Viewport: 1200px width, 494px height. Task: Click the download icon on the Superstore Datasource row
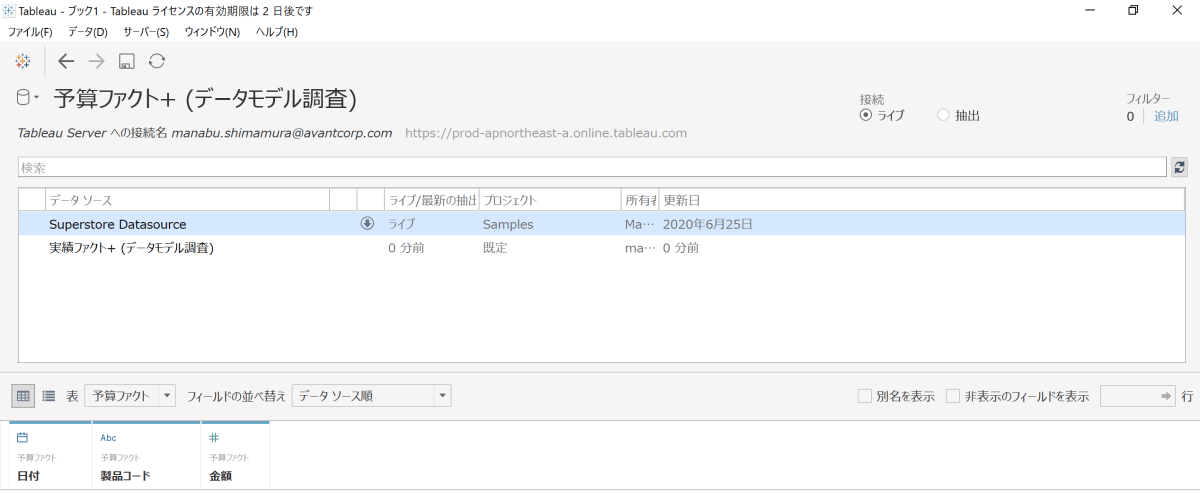tap(367, 224)
